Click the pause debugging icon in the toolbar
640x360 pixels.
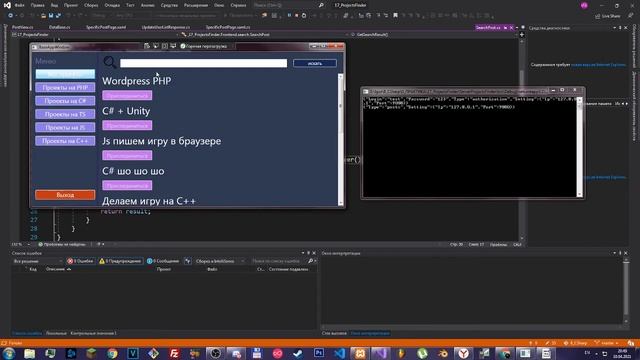[x=289, y=16]
